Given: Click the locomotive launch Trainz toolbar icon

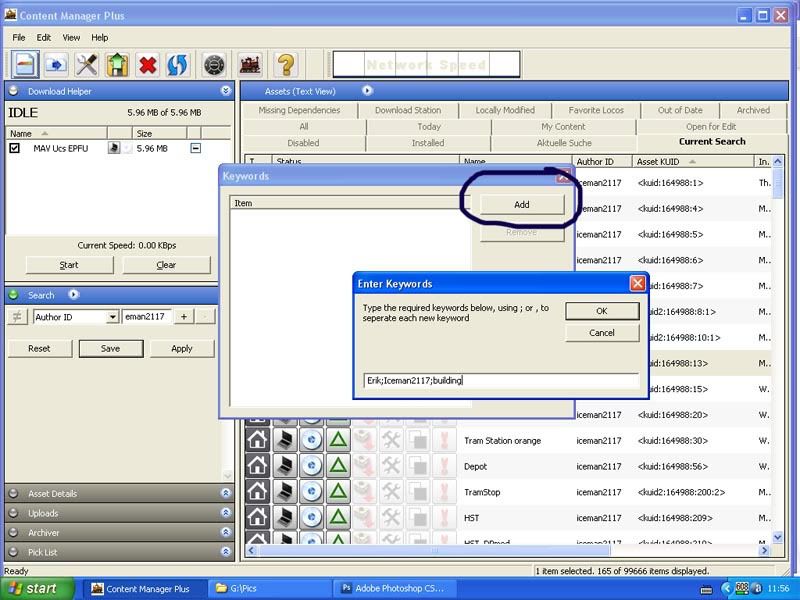Looking at the screenshot, I should [250, 65].
